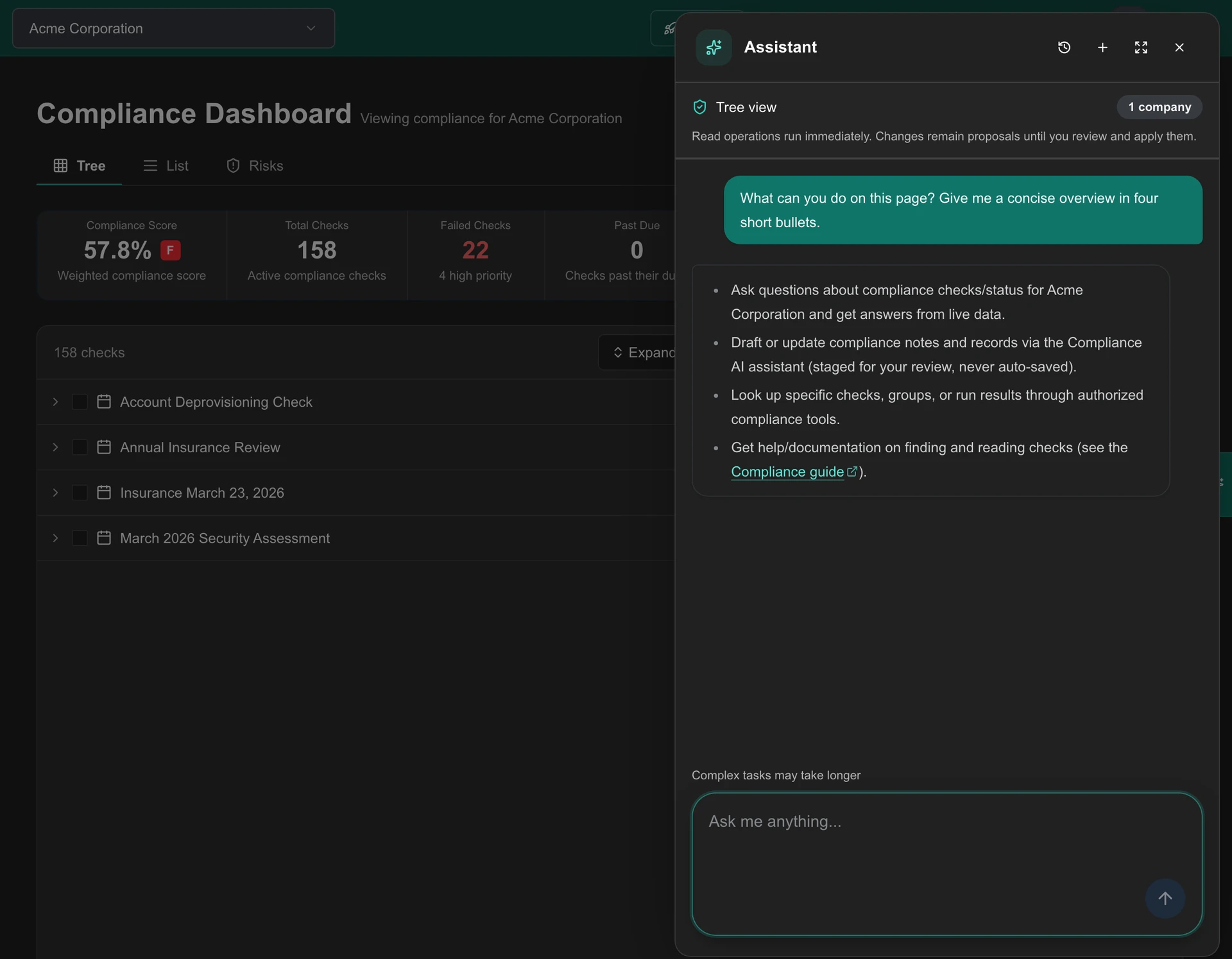Click the Insurance March 23, 2026 label

pyautogui.click(x=202, y=493)
